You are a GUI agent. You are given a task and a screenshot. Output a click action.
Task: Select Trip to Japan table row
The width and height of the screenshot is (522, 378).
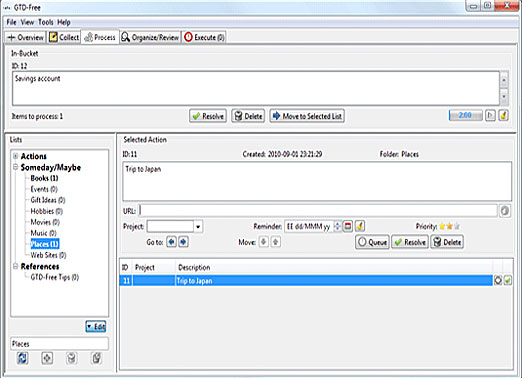click(306, 281)
